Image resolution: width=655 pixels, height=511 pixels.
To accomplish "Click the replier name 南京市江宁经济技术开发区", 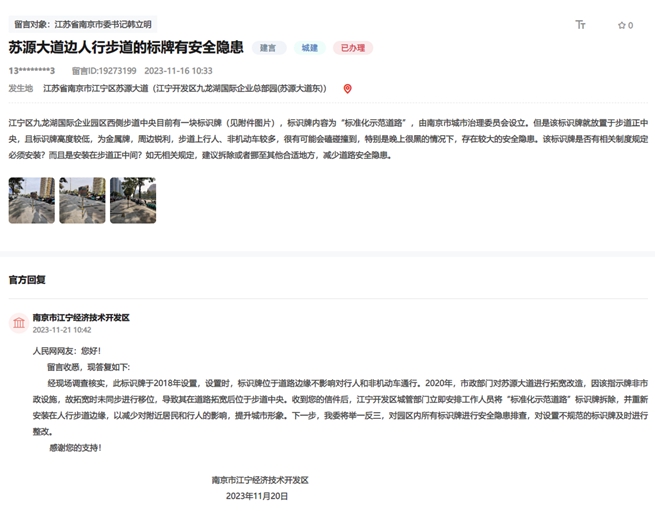I will pos(81,318).
